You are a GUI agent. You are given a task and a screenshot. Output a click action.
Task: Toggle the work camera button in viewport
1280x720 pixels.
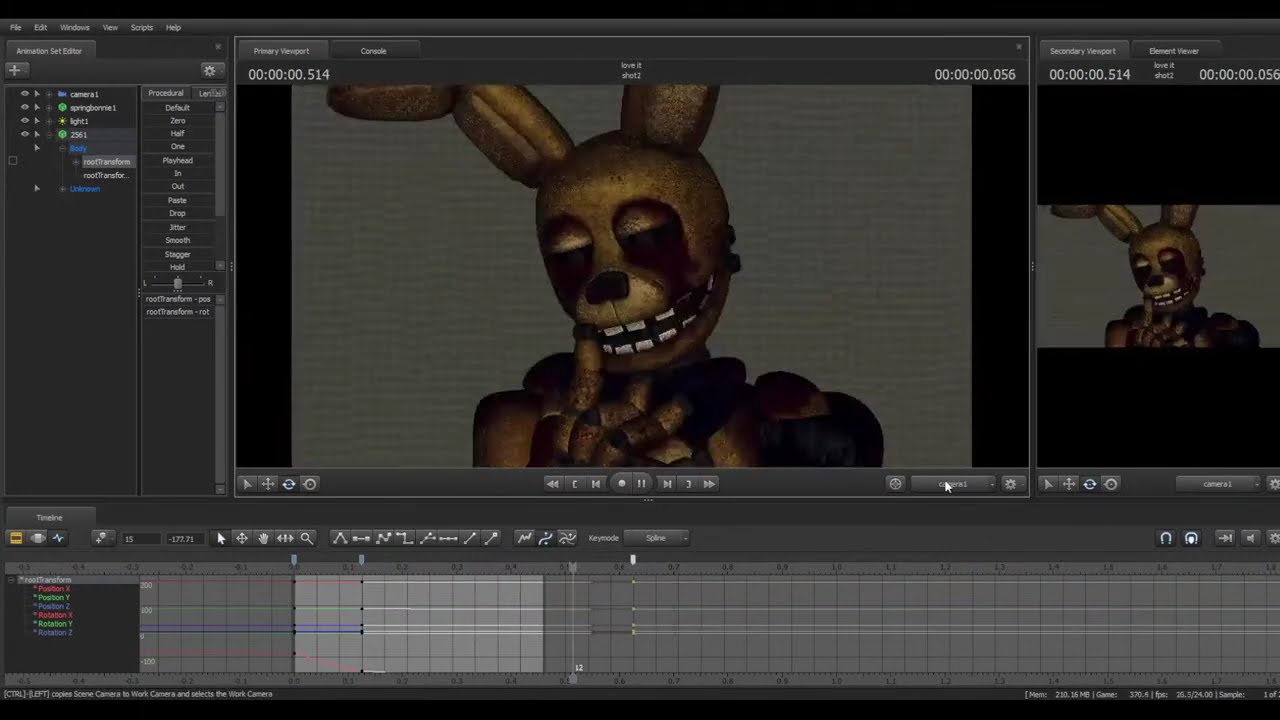(x=895, y=484)
